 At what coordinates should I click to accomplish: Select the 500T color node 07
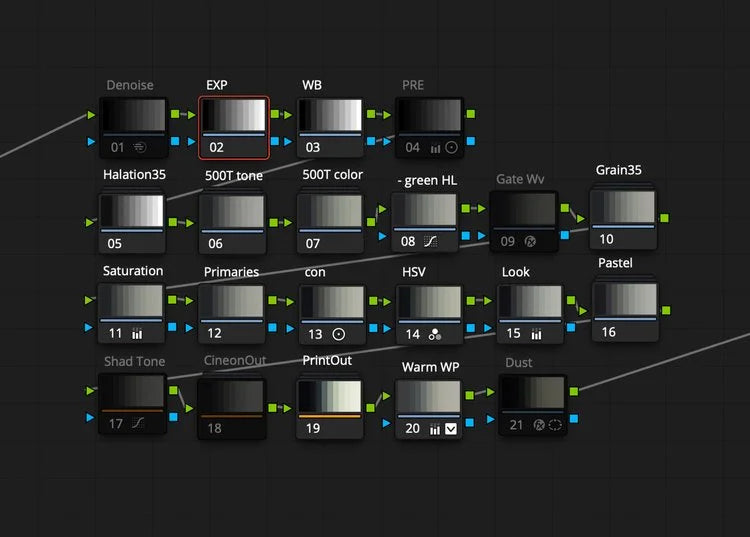pos(331,222)
